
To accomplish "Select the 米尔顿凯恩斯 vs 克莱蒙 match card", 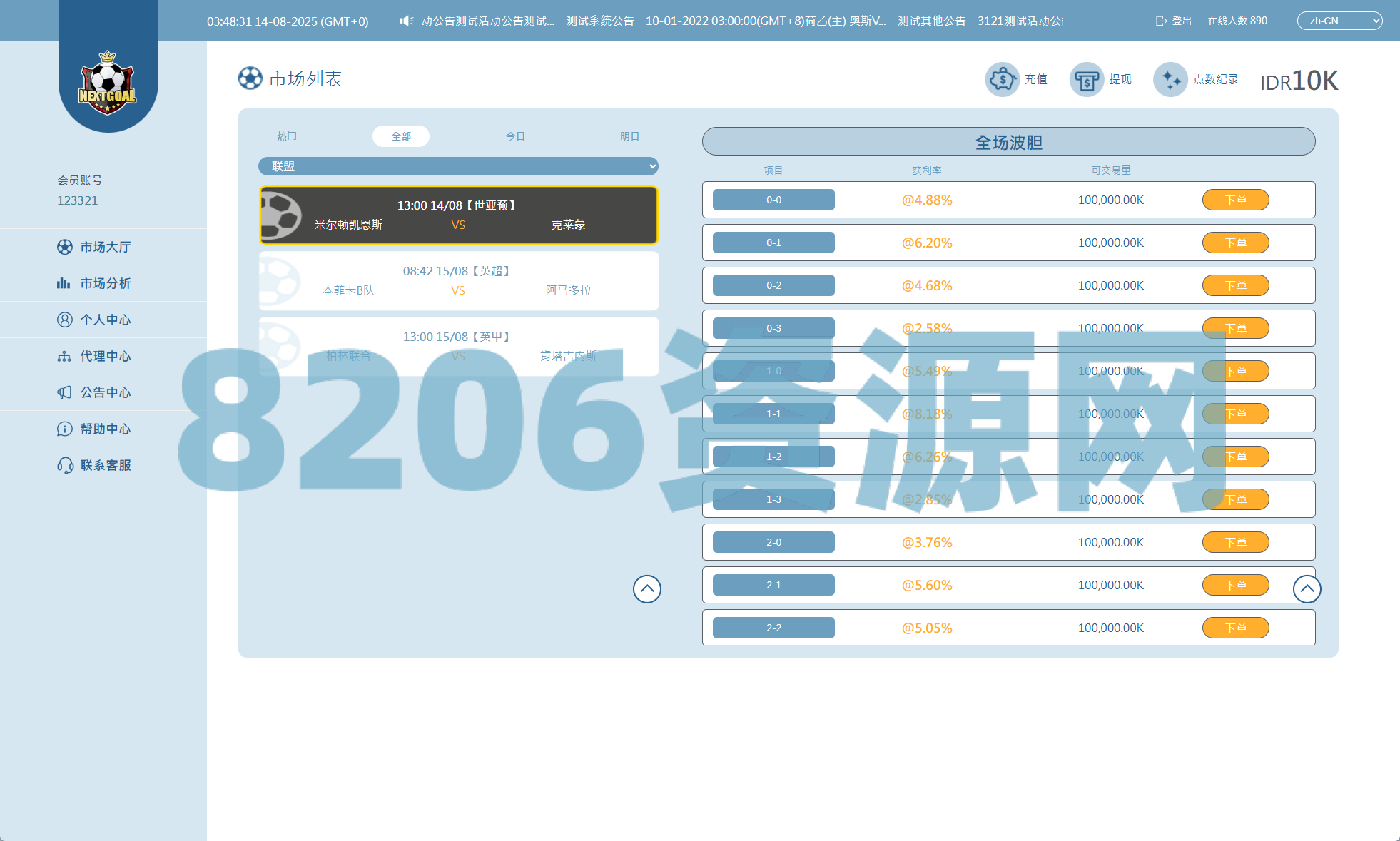I will click(x=458, y=215).
